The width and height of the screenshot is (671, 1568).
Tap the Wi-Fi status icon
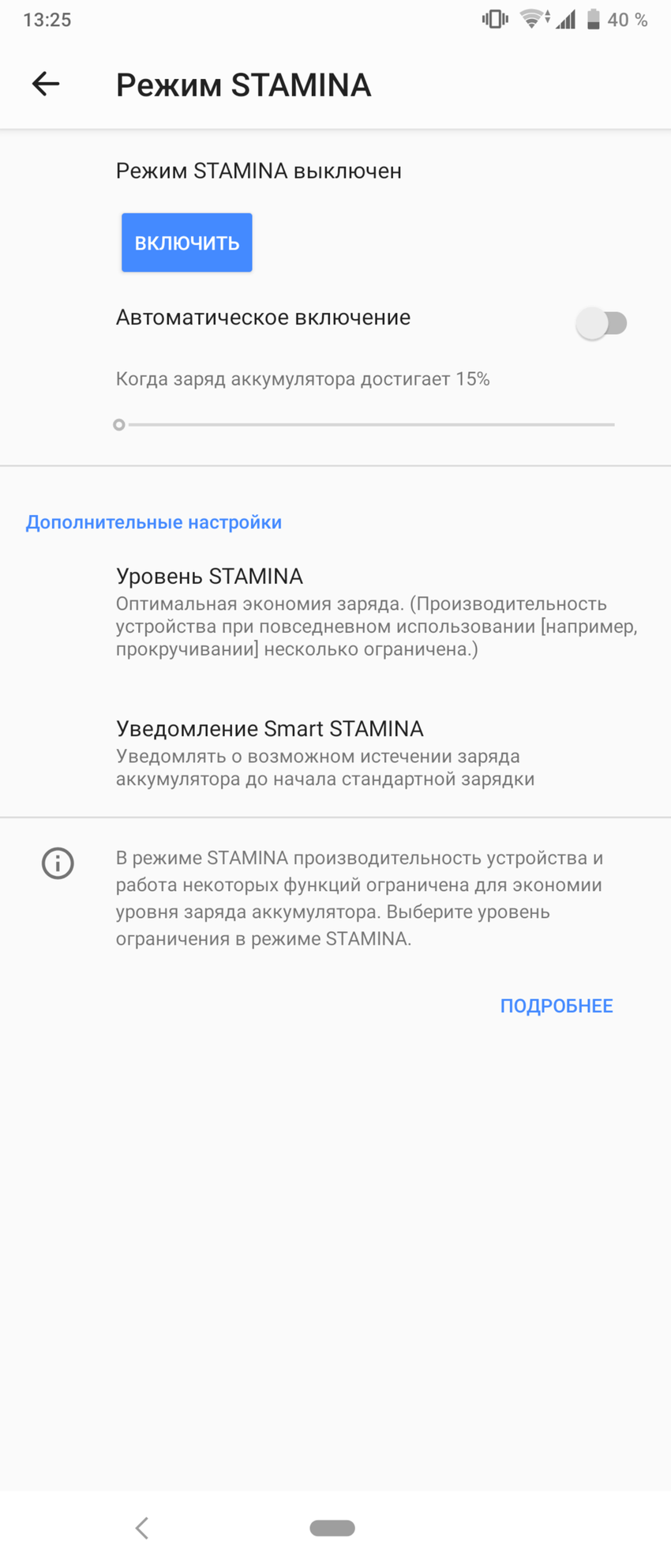tap(534, 20)
